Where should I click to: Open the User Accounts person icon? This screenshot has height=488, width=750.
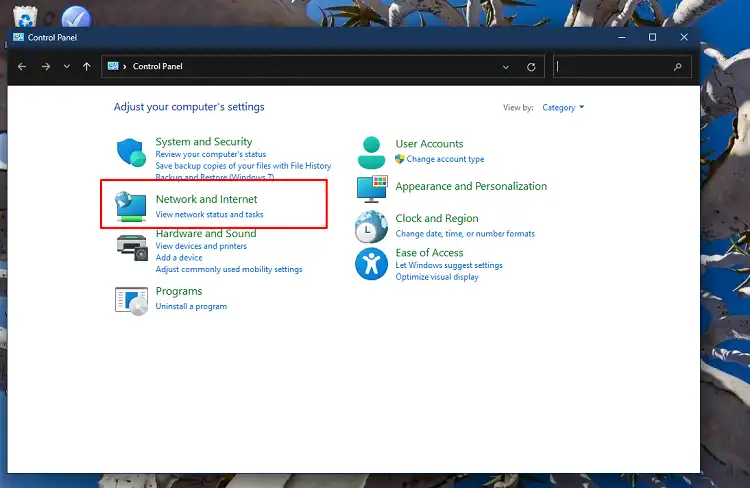tap(371, 153)
